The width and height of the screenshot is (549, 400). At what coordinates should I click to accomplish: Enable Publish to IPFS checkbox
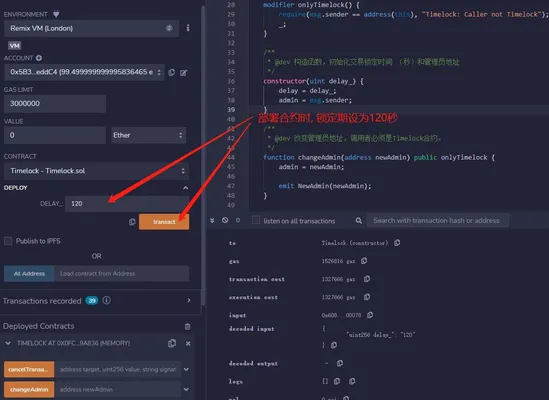[8, 241]
